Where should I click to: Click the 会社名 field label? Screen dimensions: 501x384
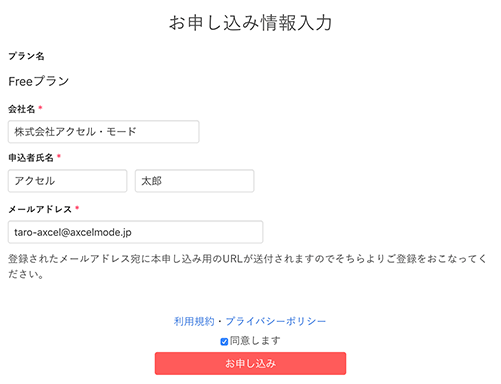pyautogui.click(x=21, y=109)
